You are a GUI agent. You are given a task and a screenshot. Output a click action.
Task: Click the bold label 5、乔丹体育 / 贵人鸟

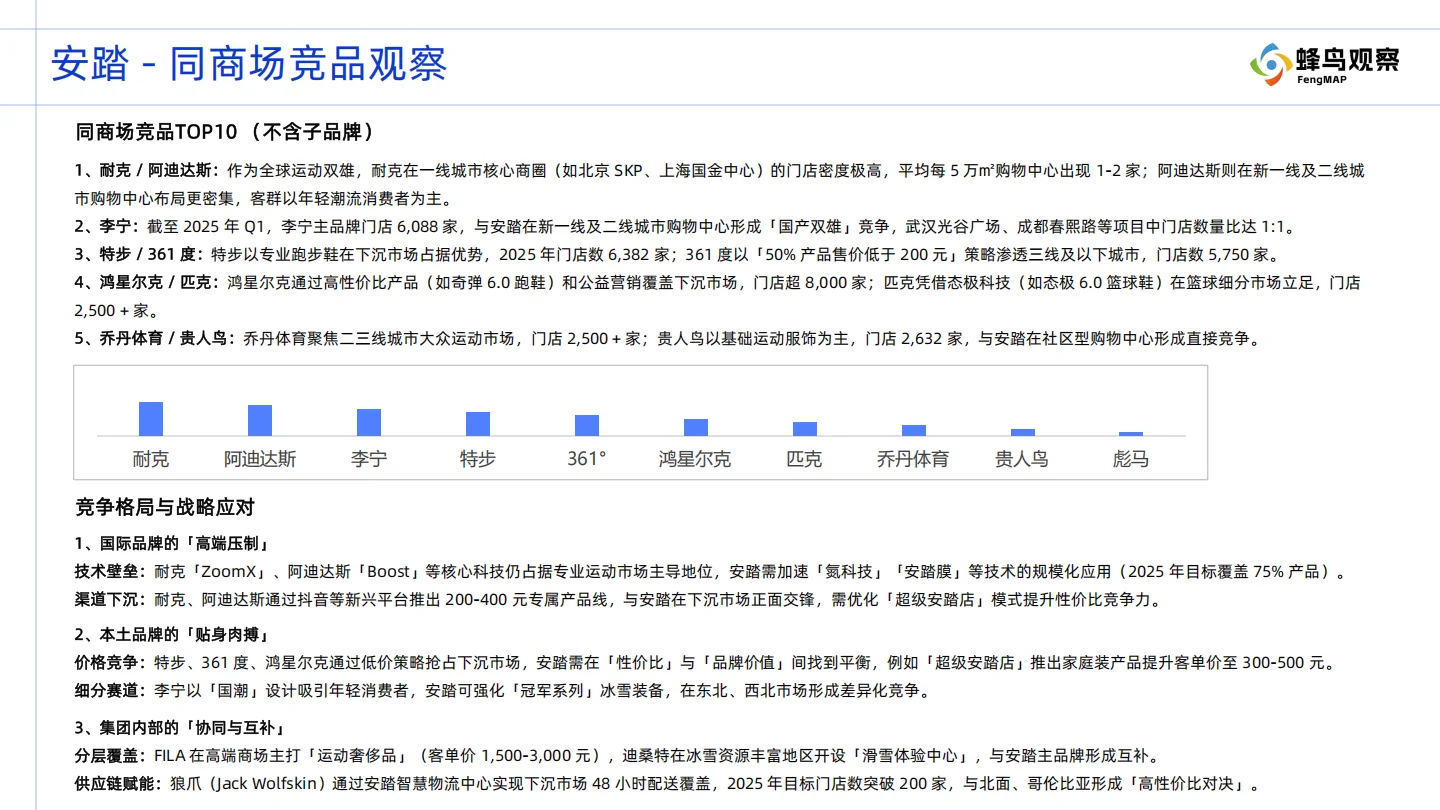(x=153, y=339)
